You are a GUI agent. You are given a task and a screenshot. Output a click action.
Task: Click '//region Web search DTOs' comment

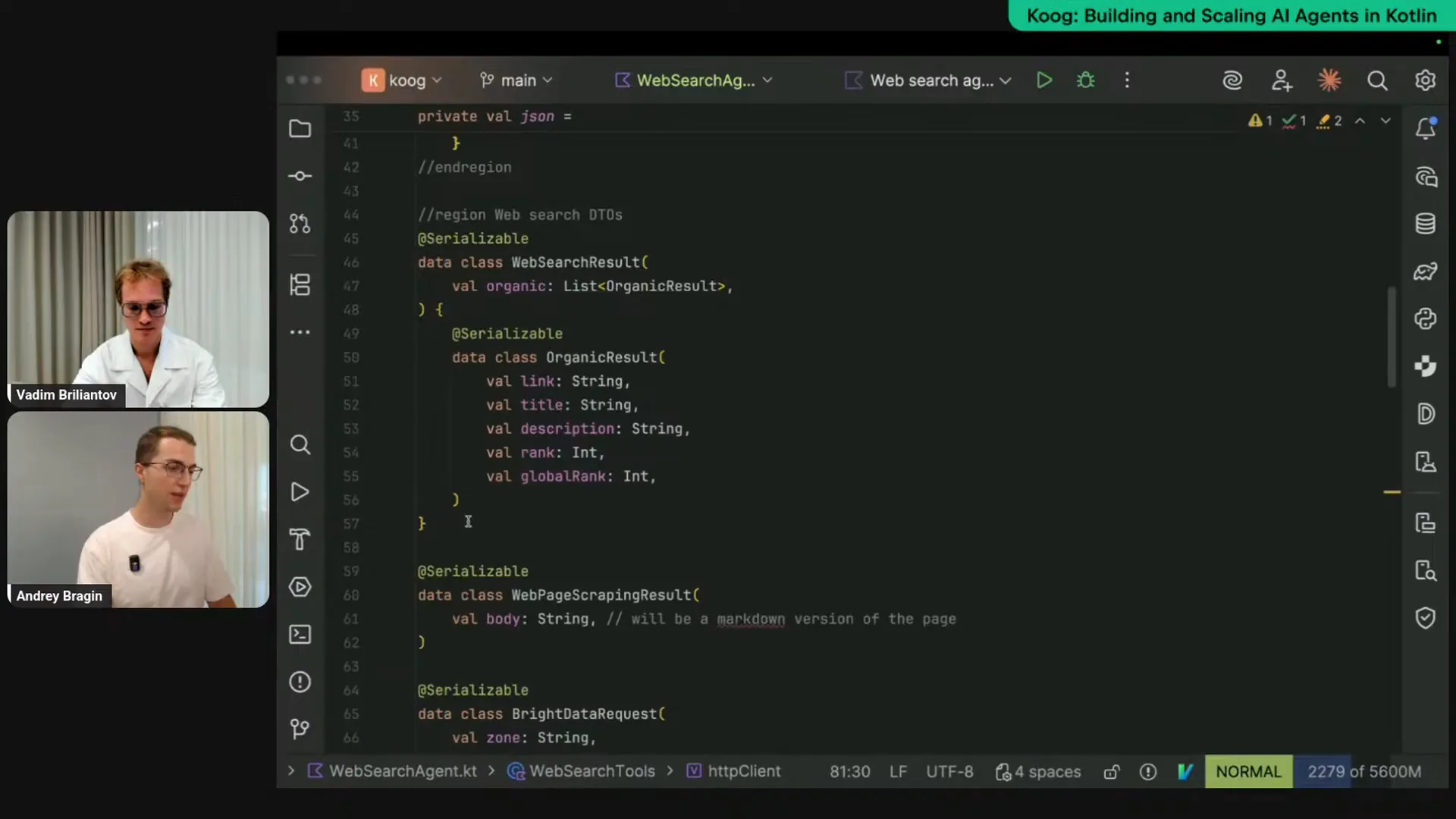pos(520,215)
